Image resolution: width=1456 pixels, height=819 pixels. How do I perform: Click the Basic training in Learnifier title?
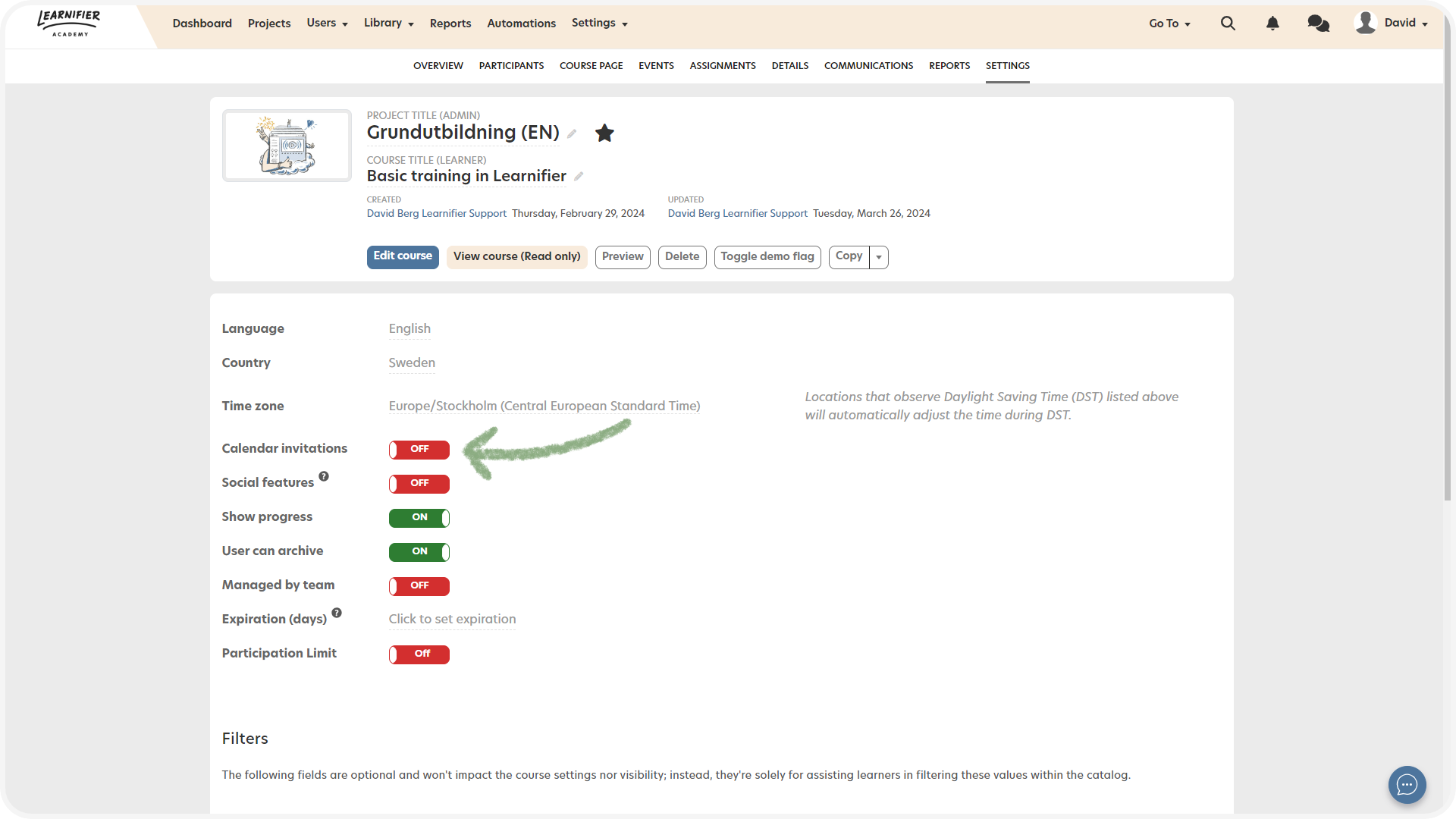point(466,177)
